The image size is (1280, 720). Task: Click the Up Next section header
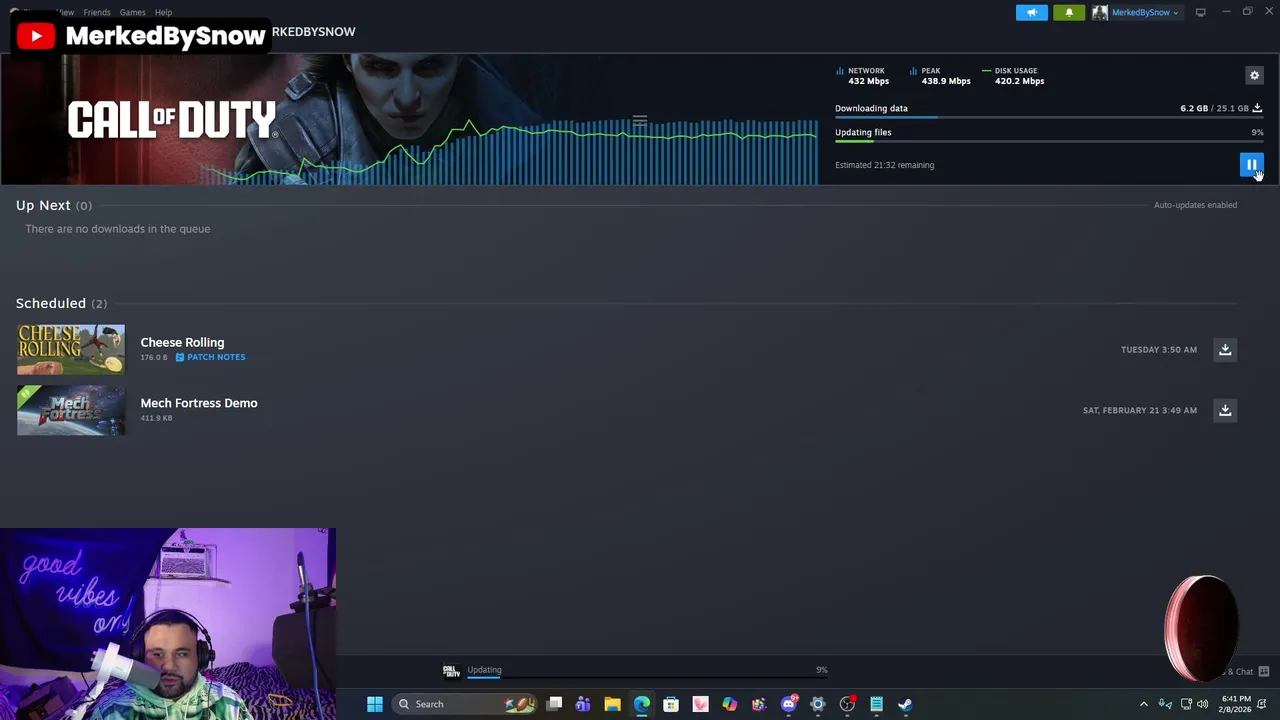click(54, 205)
